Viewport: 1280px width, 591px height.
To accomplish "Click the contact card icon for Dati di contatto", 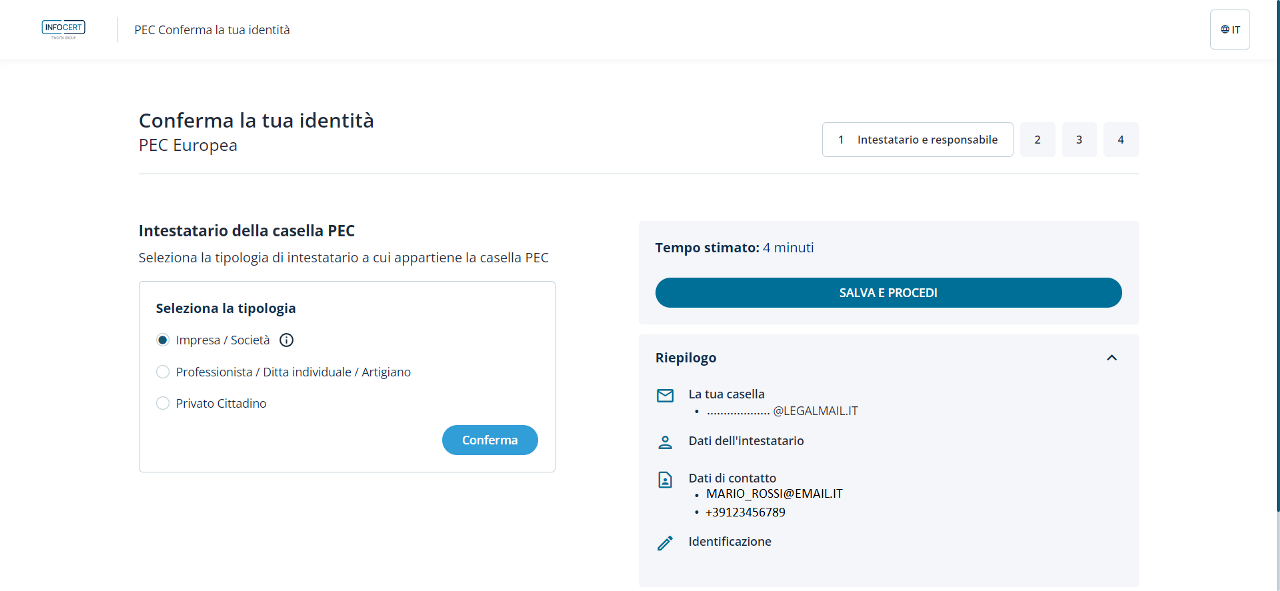I will pyautogui.click(x=665, y=480).
